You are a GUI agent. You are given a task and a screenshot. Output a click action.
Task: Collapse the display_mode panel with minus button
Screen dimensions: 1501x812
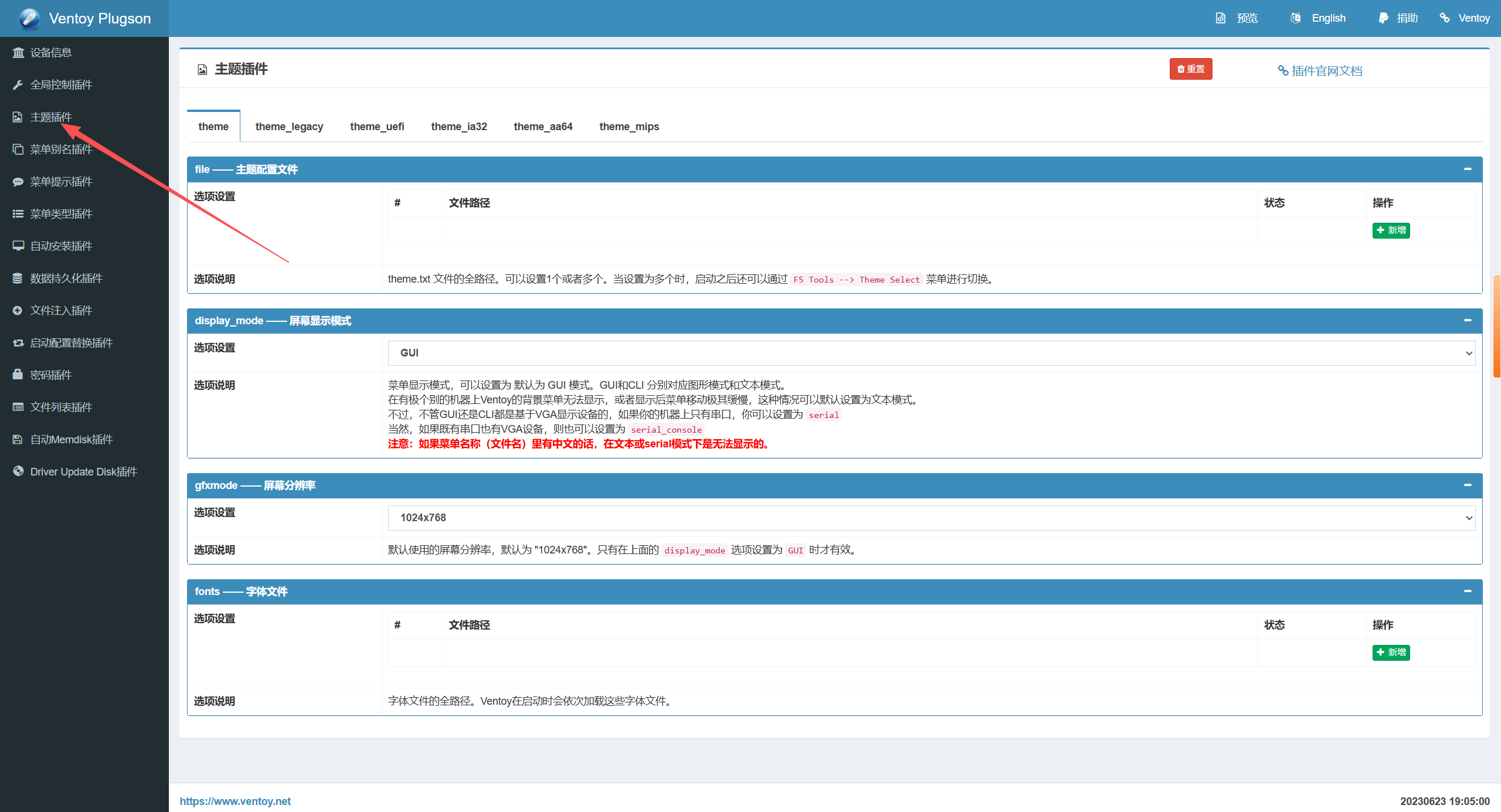(x=1468, y=321)
